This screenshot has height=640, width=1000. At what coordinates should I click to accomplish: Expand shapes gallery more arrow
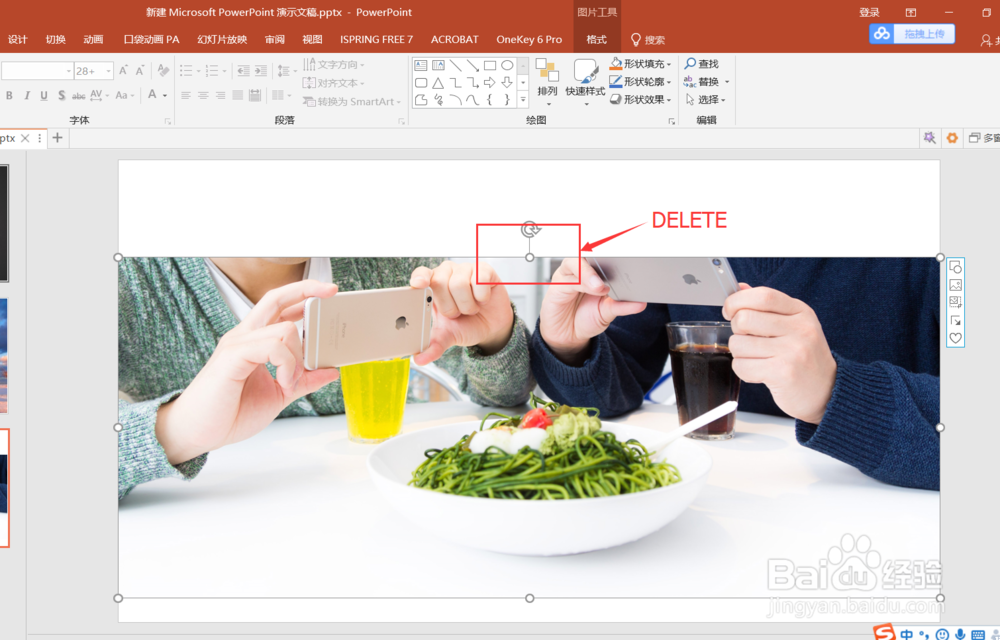pos(523,99)
